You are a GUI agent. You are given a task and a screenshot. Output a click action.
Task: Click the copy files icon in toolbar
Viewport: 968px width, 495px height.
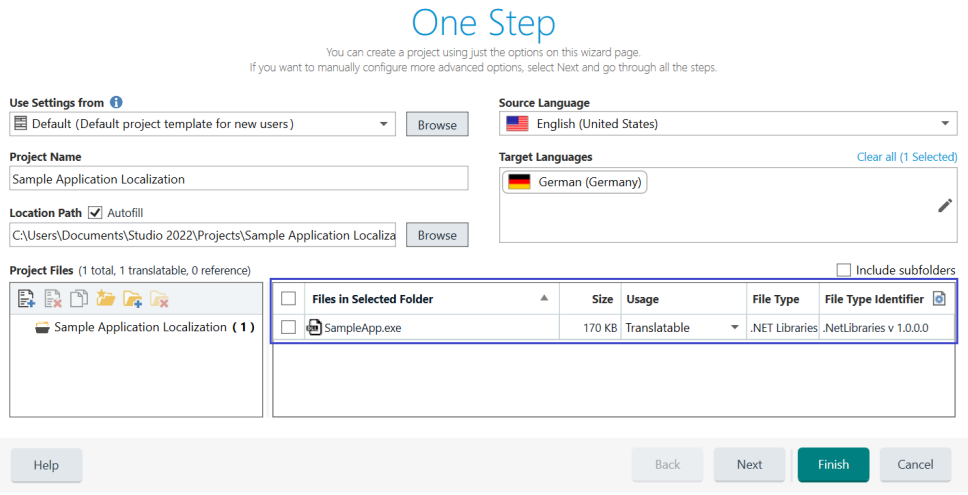(79, 299)
